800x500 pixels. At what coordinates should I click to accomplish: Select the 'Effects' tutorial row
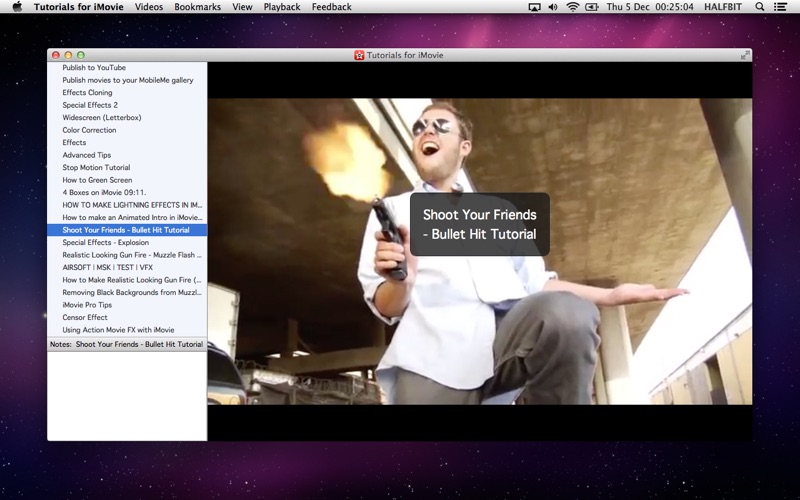pyautogui.click(x=127, y=142)
